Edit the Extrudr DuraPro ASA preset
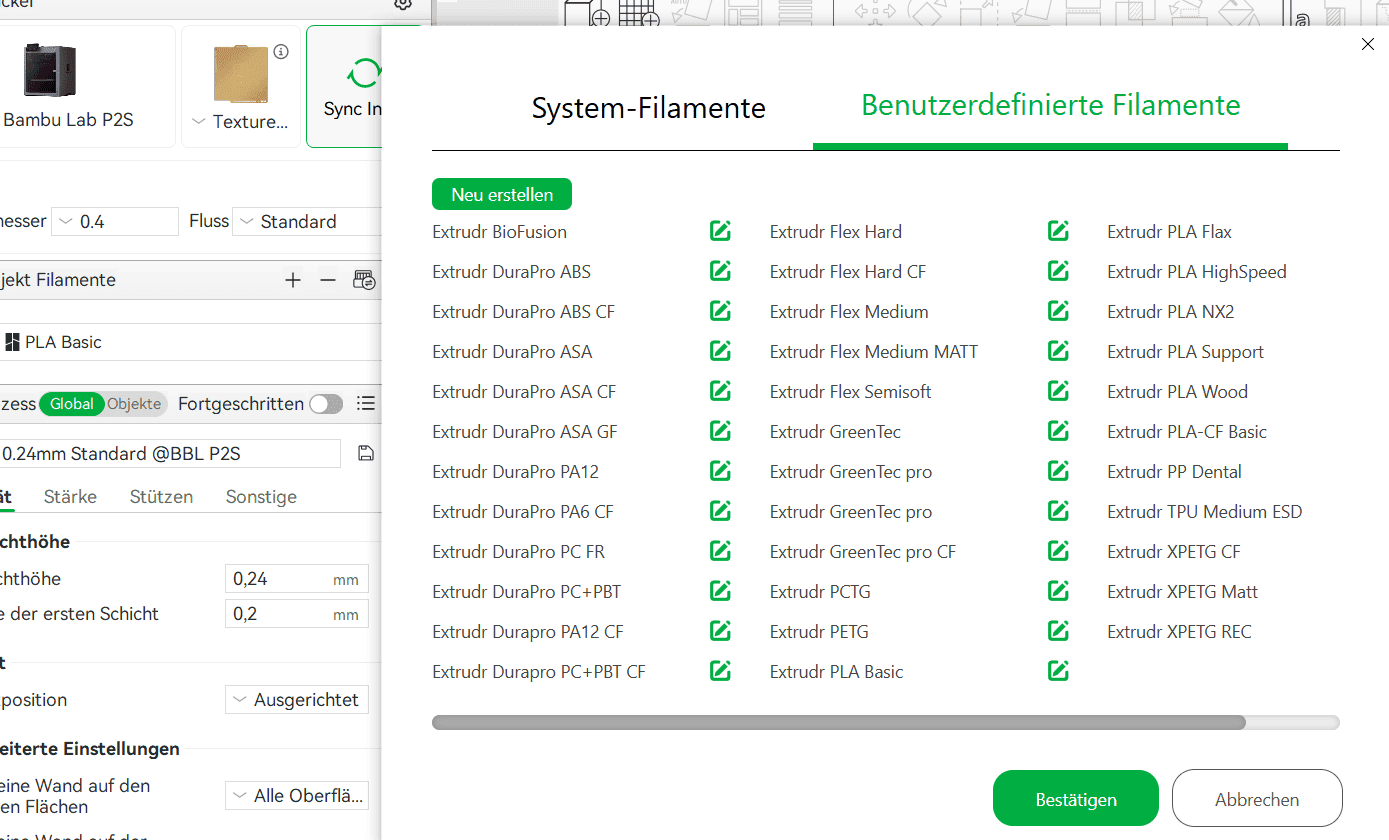Screen dimensions: 1389x840 720,351
